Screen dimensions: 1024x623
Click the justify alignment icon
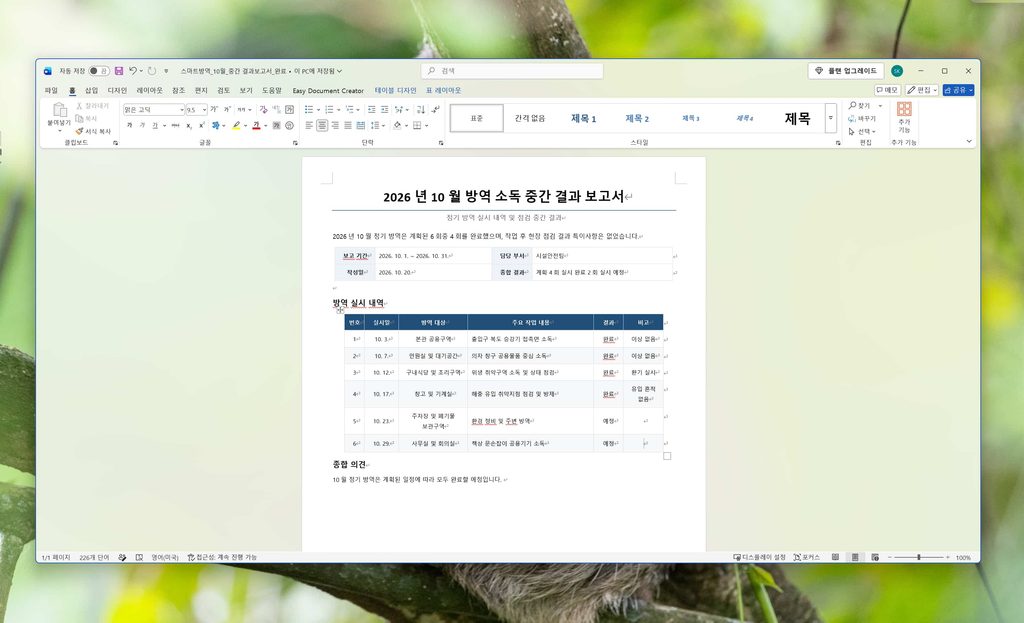(348, 125)
